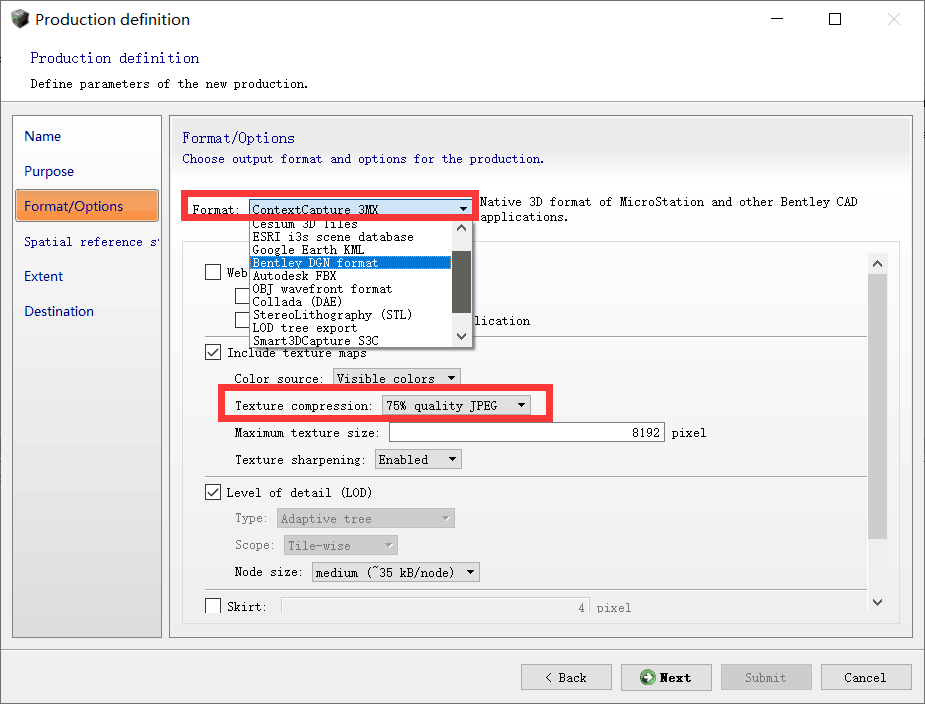Open Texture sharpening dropdown
Viewport: 925px width, 704px height.
pyautogui.click(x=418, y=460)
